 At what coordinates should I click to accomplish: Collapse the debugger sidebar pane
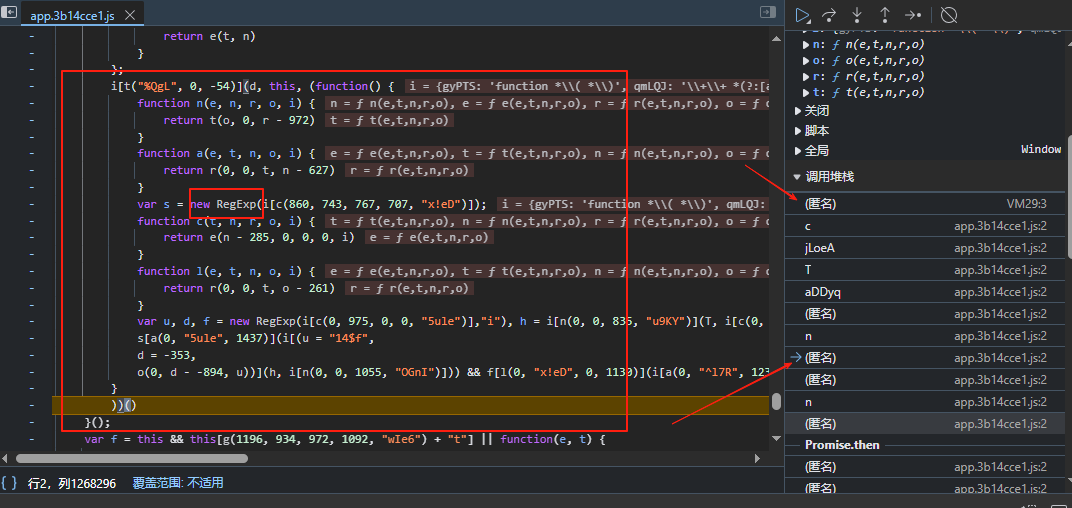tap(768, 12)
